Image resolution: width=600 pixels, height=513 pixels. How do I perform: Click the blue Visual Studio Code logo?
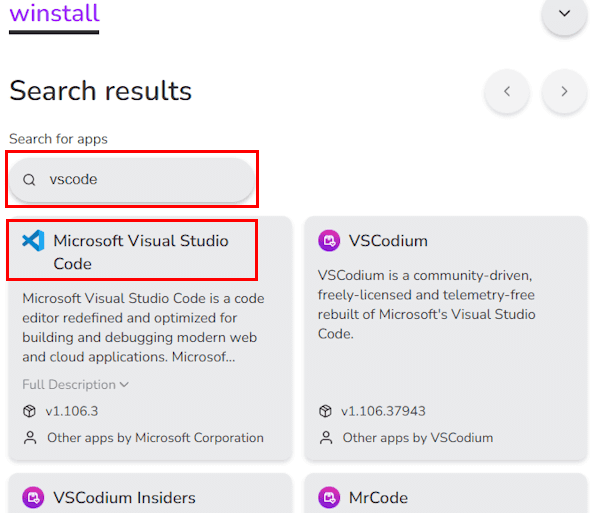(33, 241)
